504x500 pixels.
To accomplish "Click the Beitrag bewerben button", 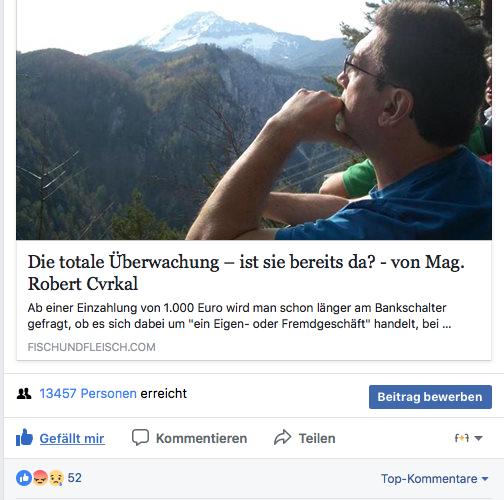I will tap(430, 397).
